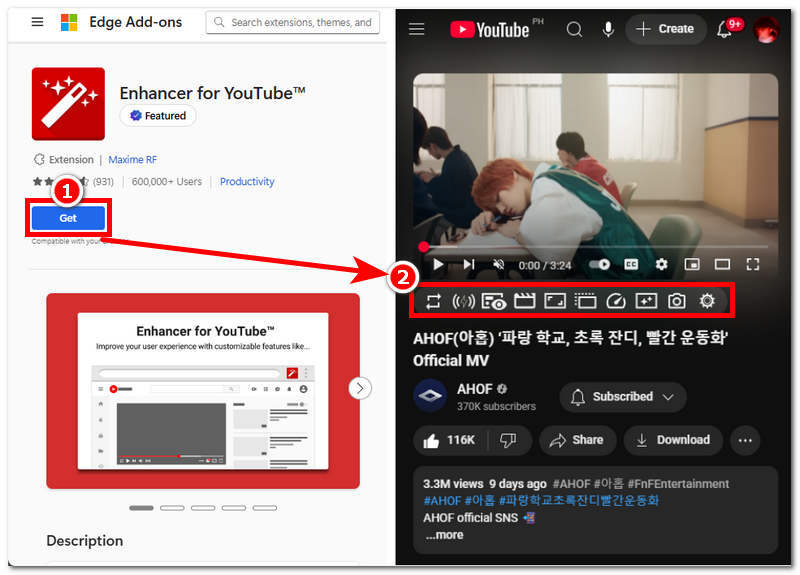The height and width of the screenshot is (575, 800).
Task: Select the fourth carousel indicator
Action: tap(234, 508)
